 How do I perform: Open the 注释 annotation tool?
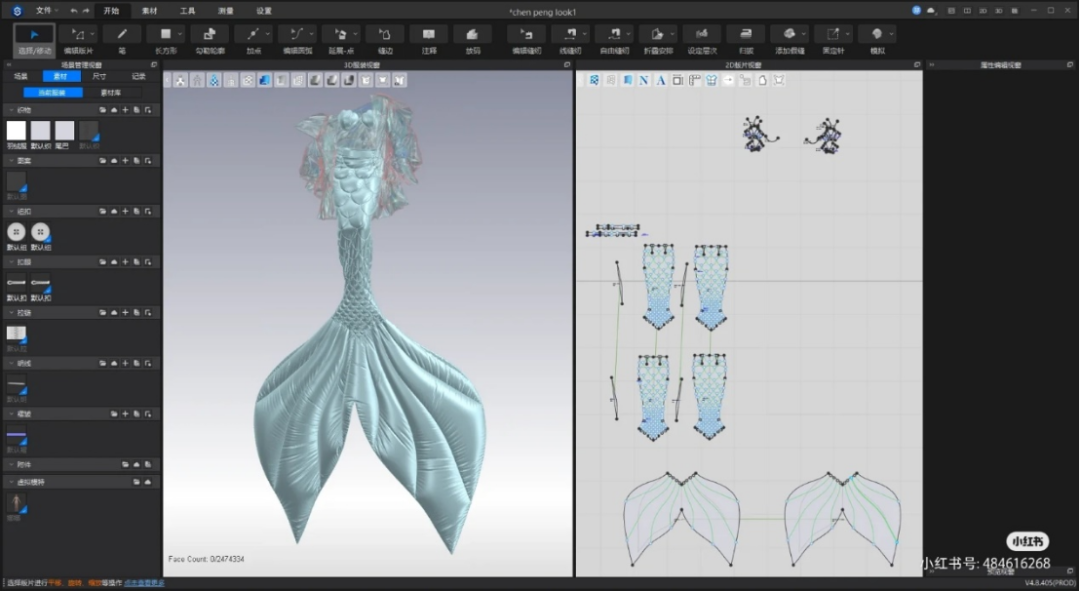pos(428,40)
